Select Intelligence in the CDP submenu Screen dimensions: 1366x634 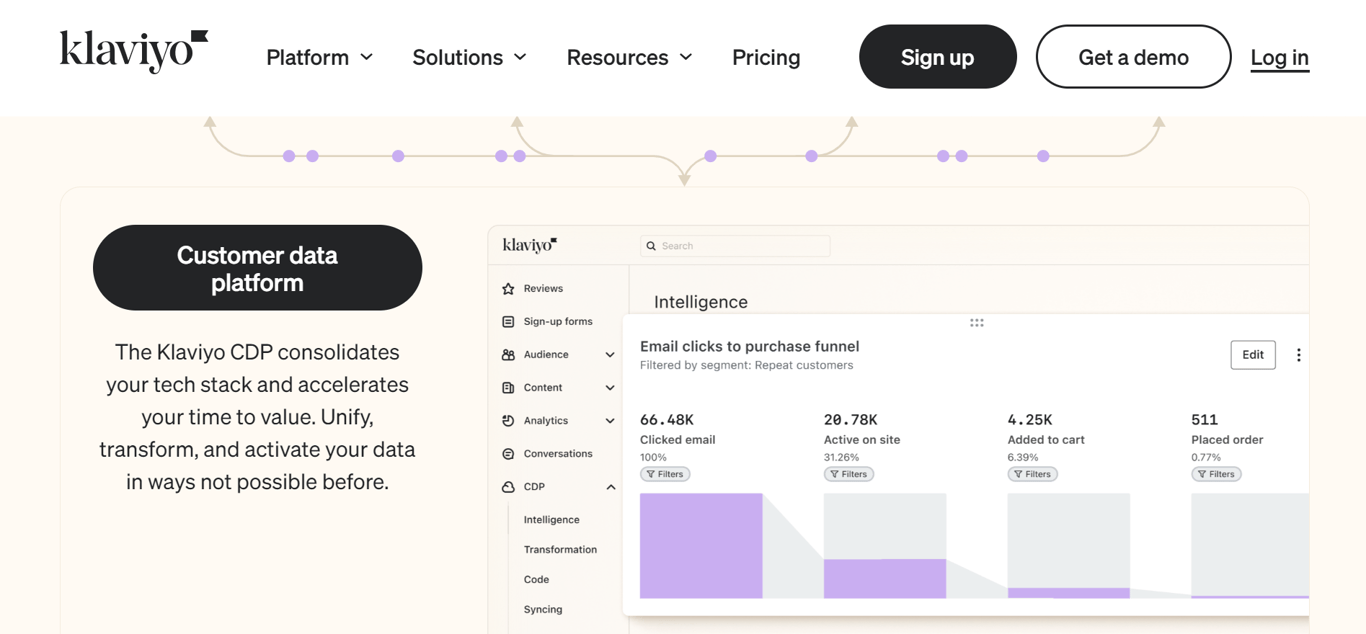(x=552, y=519)
